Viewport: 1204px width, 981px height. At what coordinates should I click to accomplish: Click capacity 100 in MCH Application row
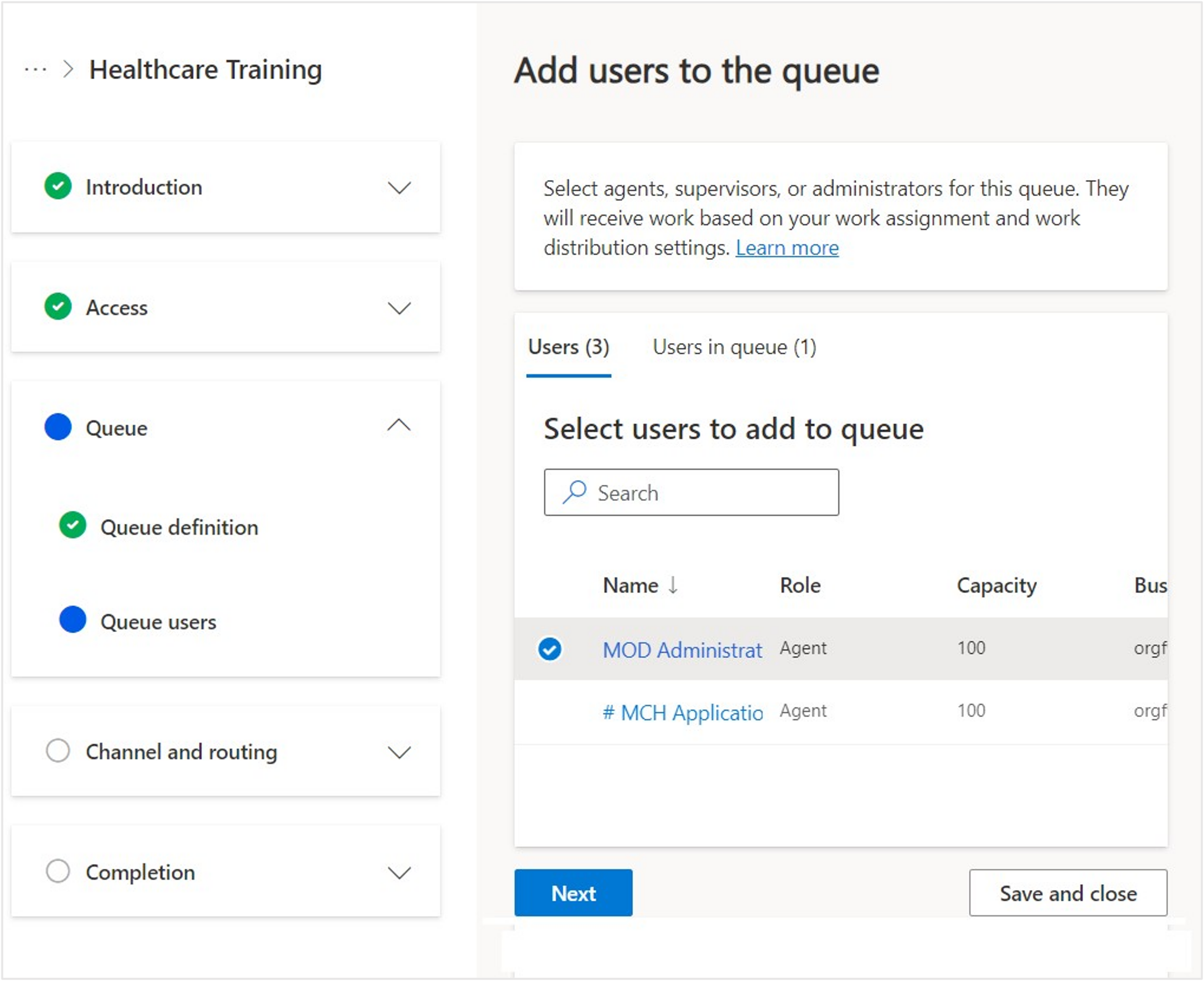(x=971, y=710)
